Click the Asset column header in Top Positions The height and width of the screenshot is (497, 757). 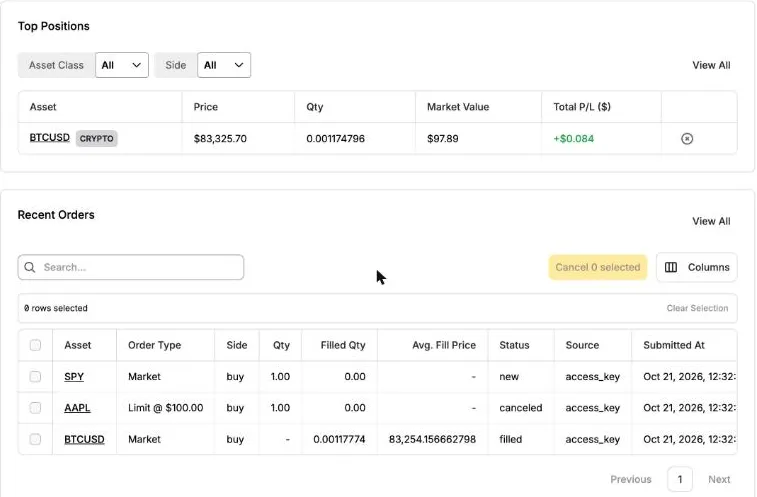(x=43, y=107)
